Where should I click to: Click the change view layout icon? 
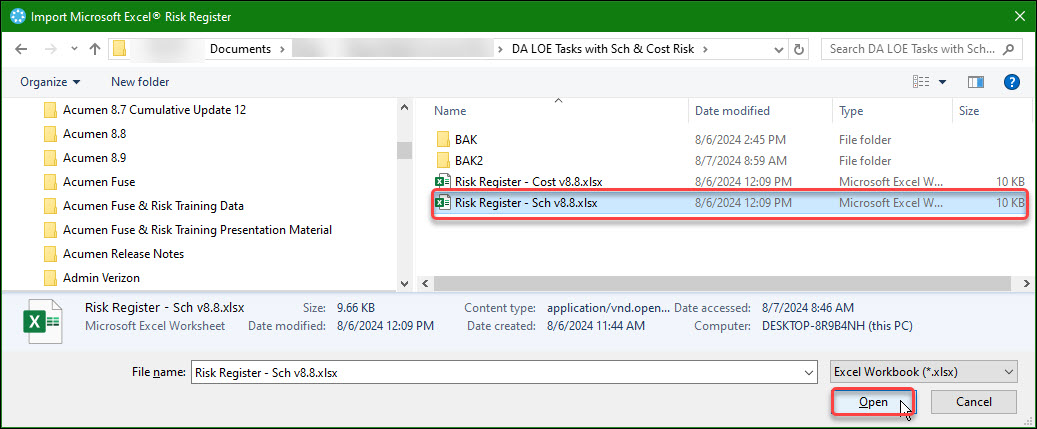click(921, 82)
